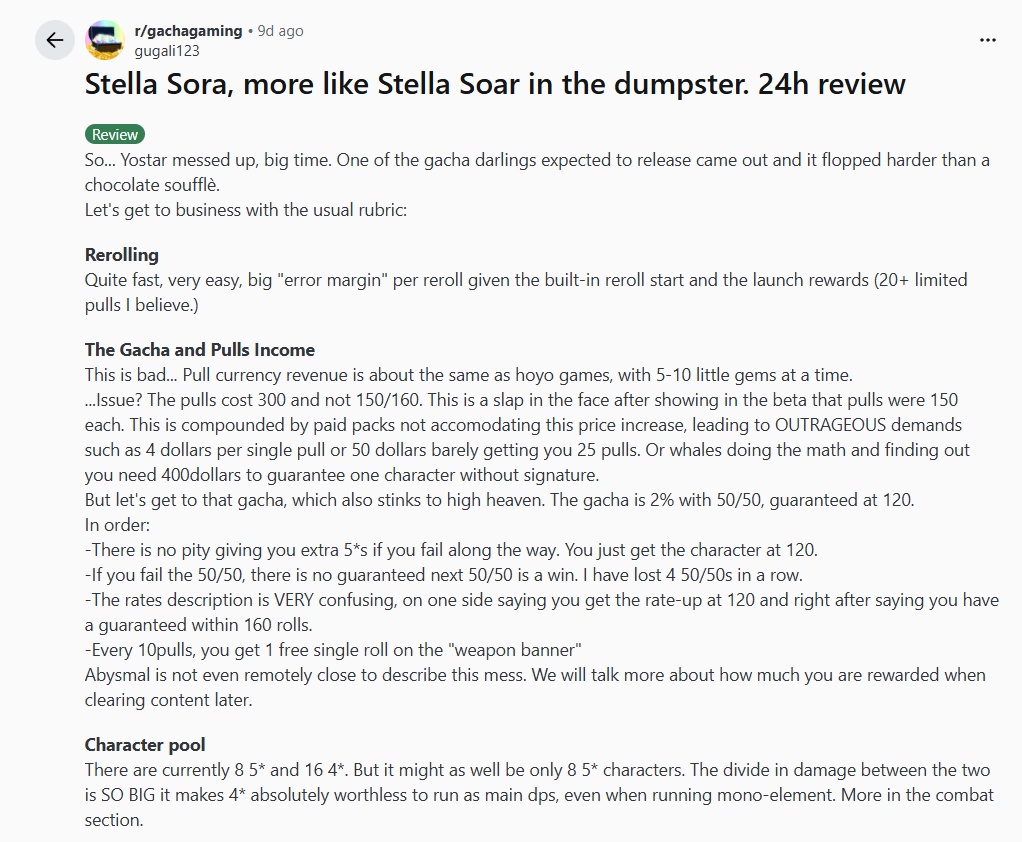The width and height of the screenshot is (1022, 842).
Task: Click the circular back navigation button
Action: pyautogui.click(x=55, y=40)
